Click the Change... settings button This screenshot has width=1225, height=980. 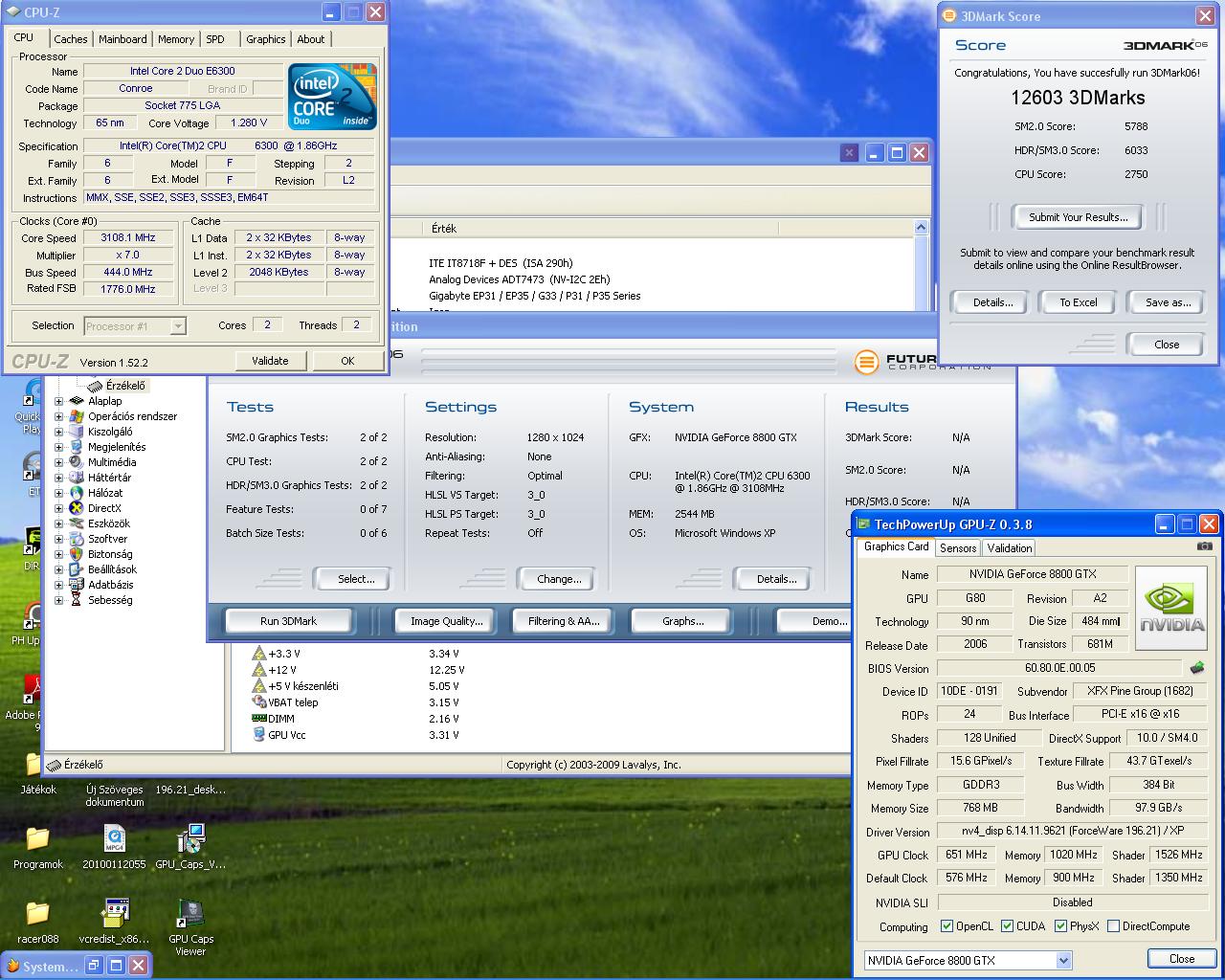point(559,579)
